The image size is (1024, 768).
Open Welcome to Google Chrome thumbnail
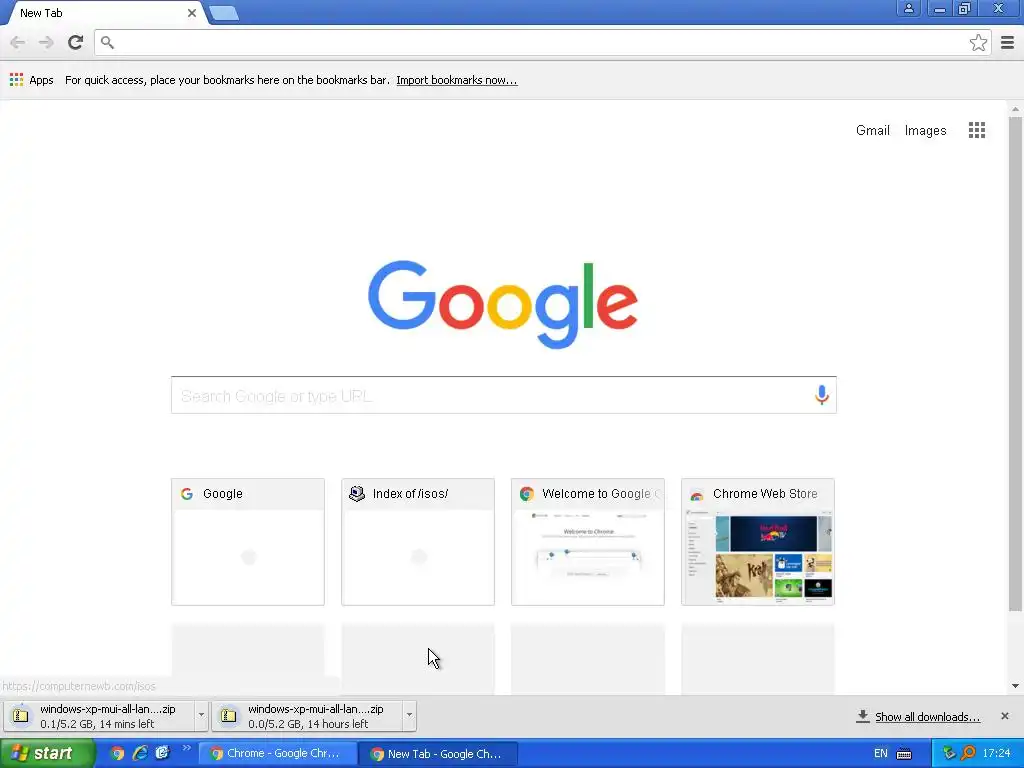(x=588, y=542)
